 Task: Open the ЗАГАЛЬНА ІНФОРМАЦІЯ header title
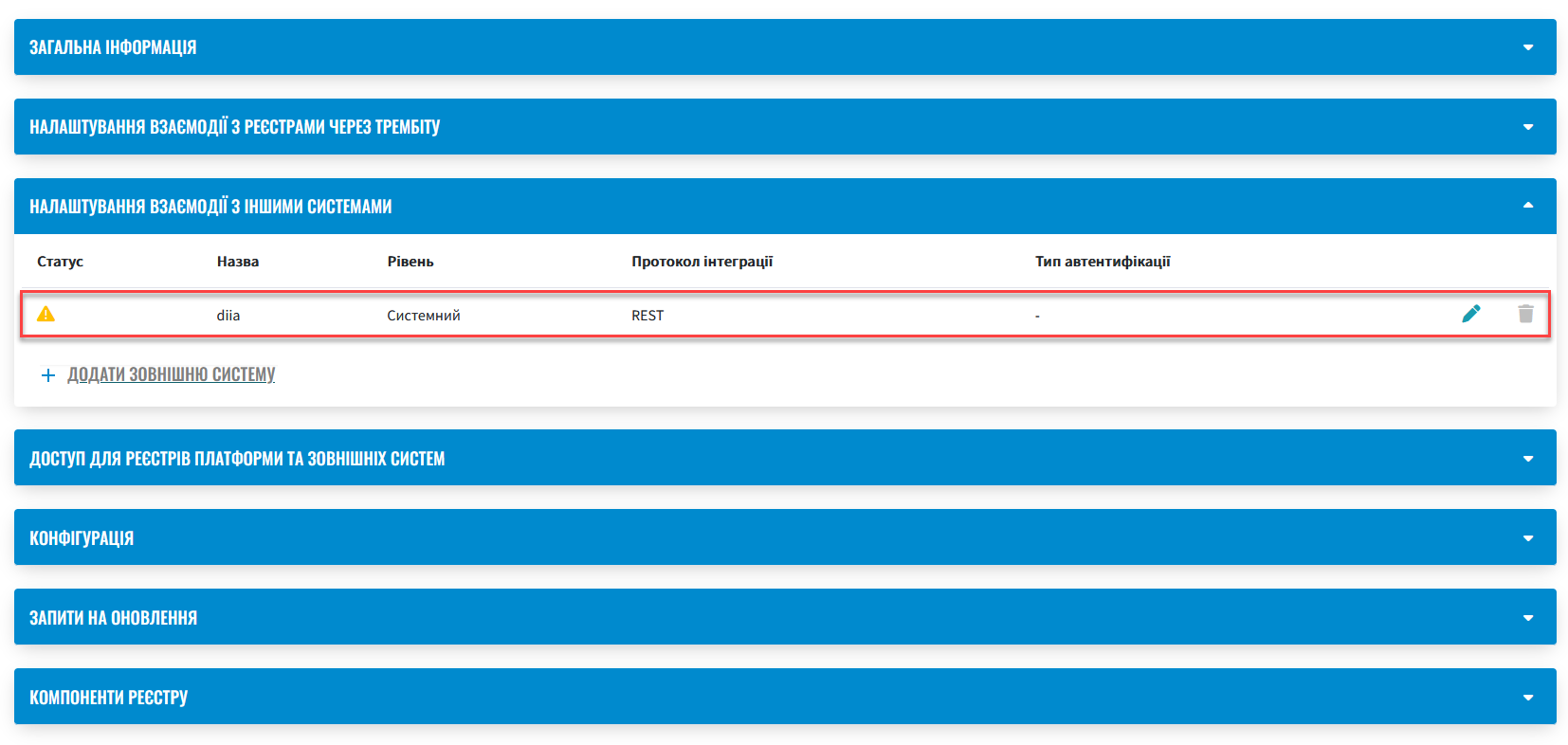point(113,47)
